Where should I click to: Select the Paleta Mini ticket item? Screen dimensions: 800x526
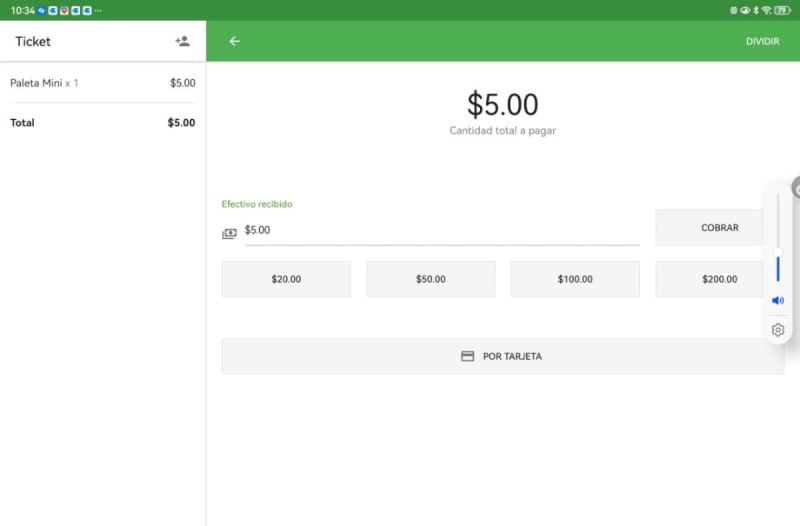pos(102,83)
